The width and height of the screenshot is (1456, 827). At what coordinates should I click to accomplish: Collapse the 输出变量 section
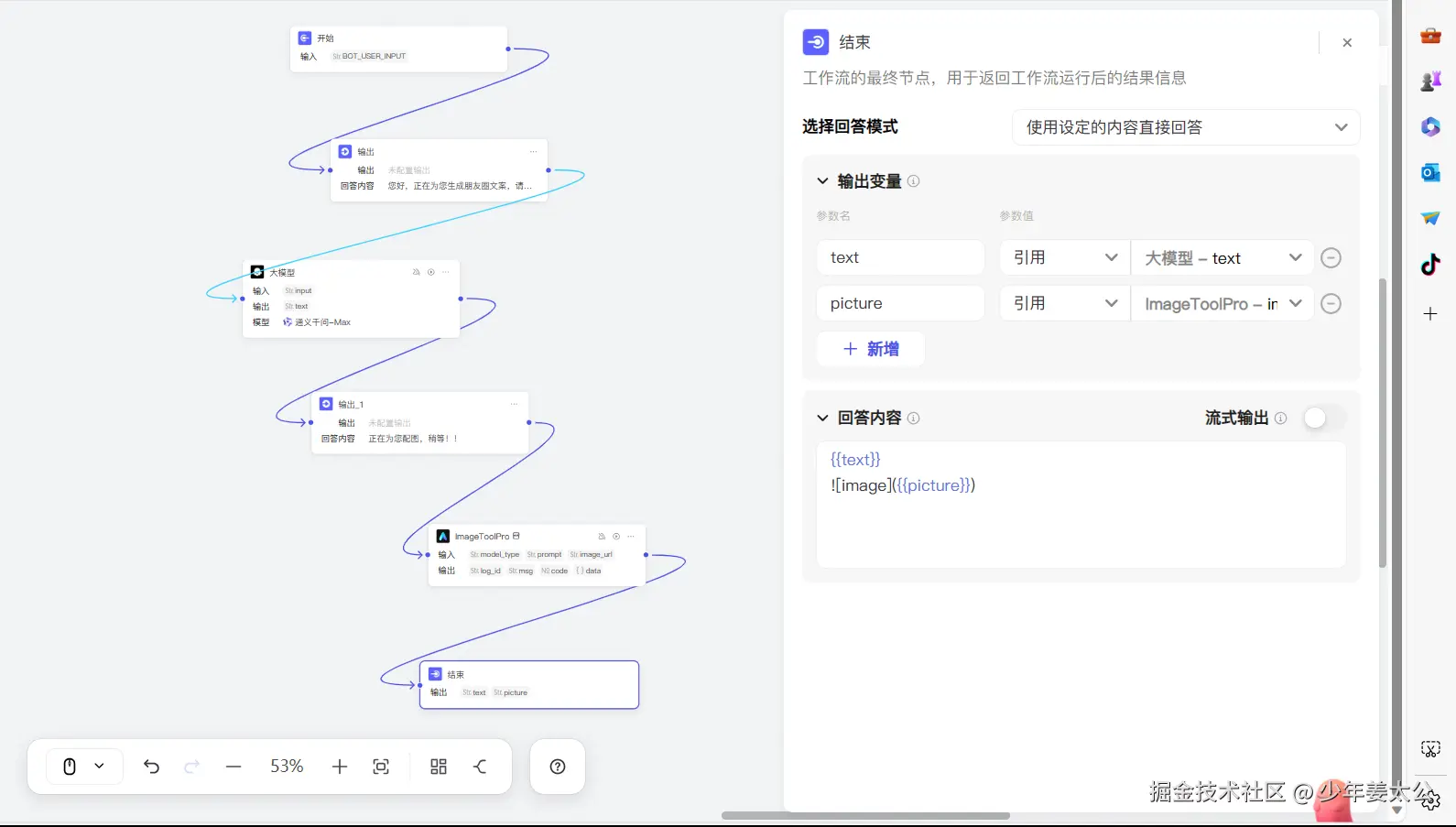(x=822, y=181)
